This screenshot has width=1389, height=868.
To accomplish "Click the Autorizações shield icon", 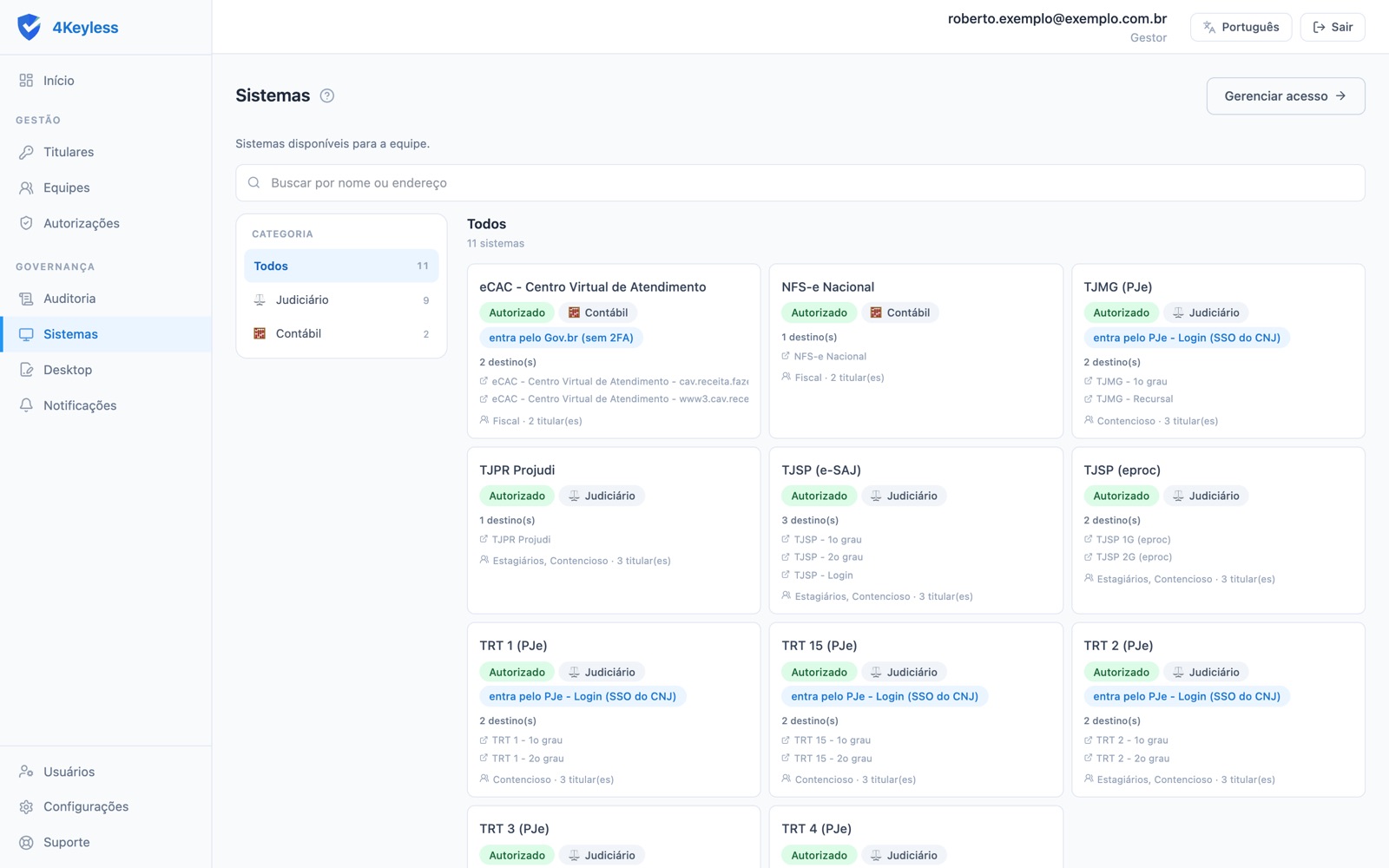I will 26,223.
